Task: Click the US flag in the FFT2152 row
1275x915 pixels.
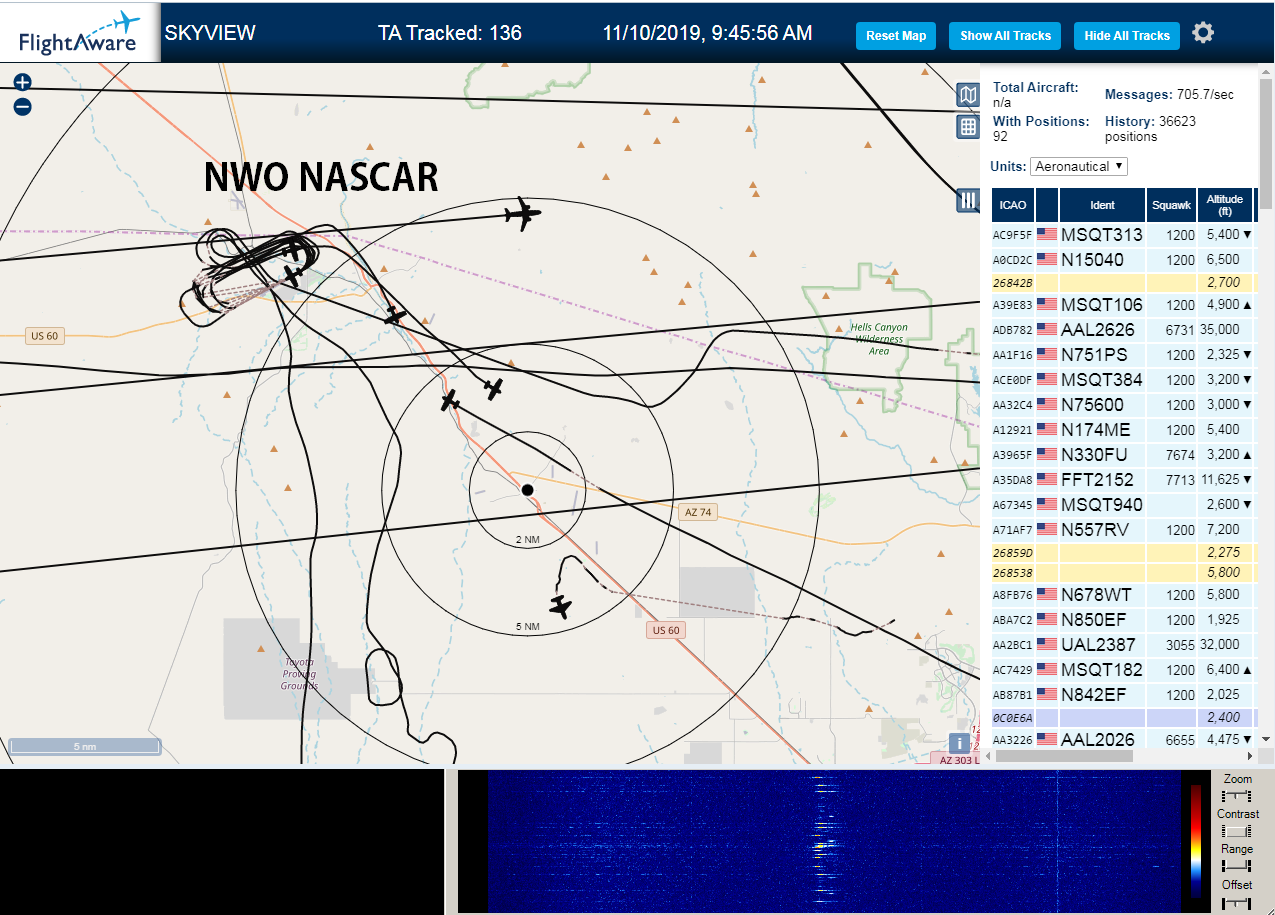Action: tap(1047, 480)
